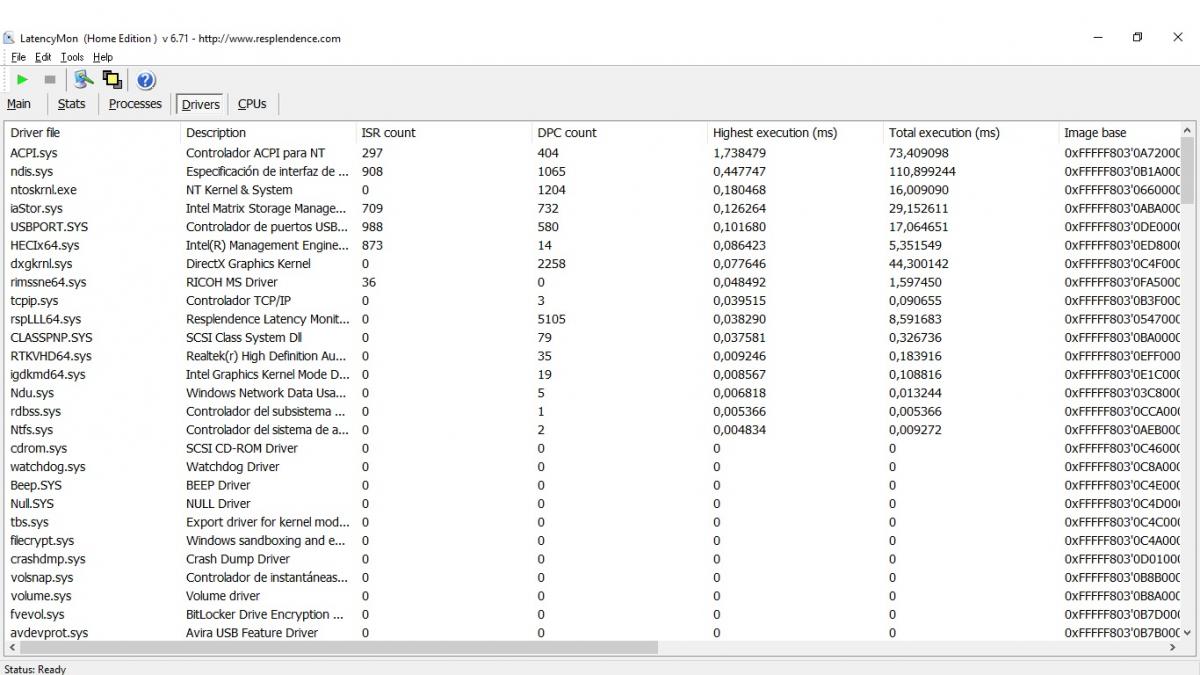Select the ACPI.sys driver row
This screenshot has height=675, width=1200.
tap(593, 153)
